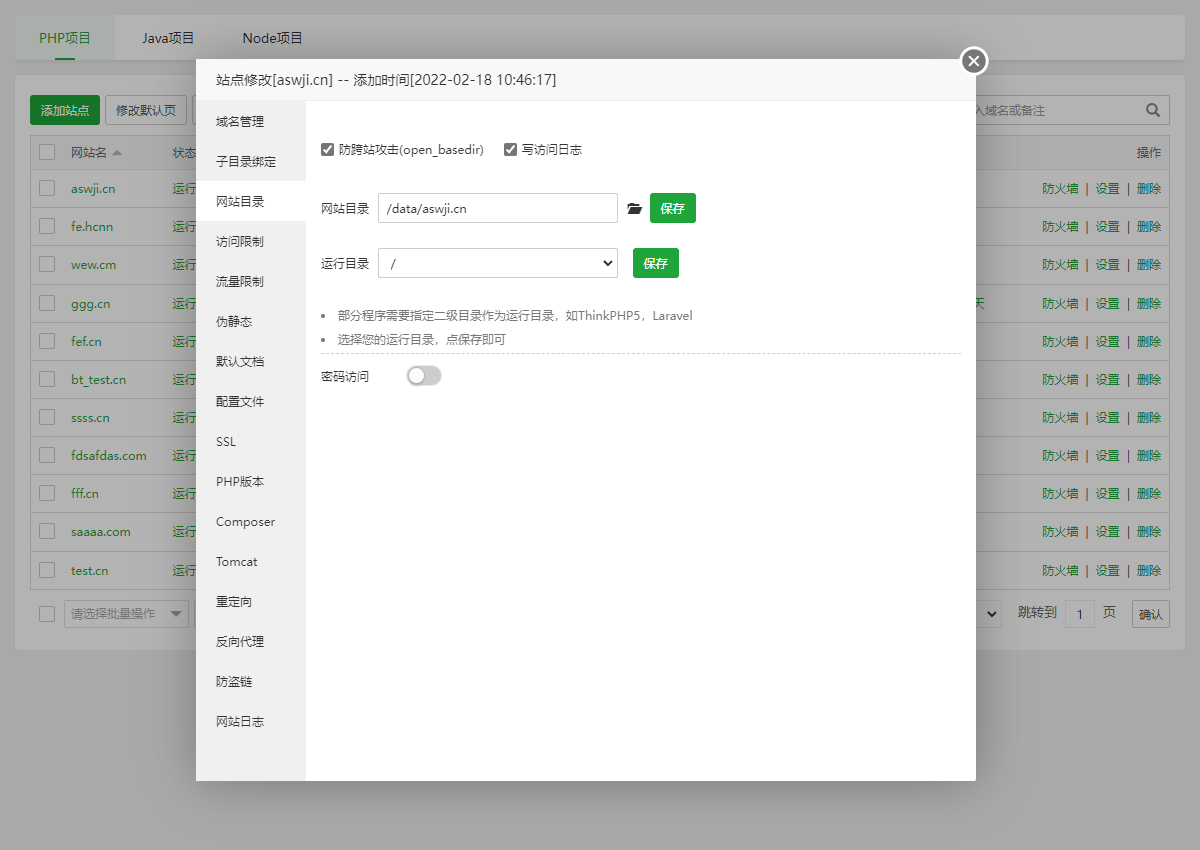
Task: Click the 确认 page jump button
Action: tap(1150, 613)
